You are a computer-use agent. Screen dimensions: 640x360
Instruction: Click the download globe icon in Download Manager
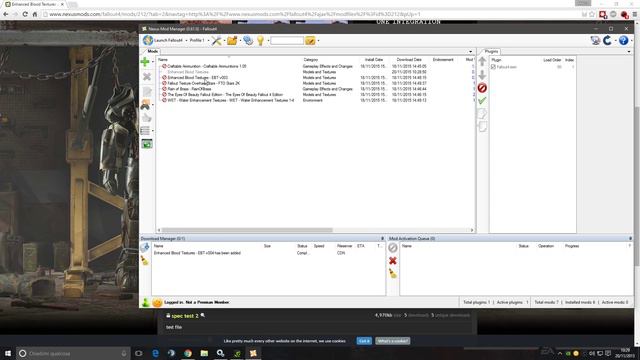(x=145, y=247)
